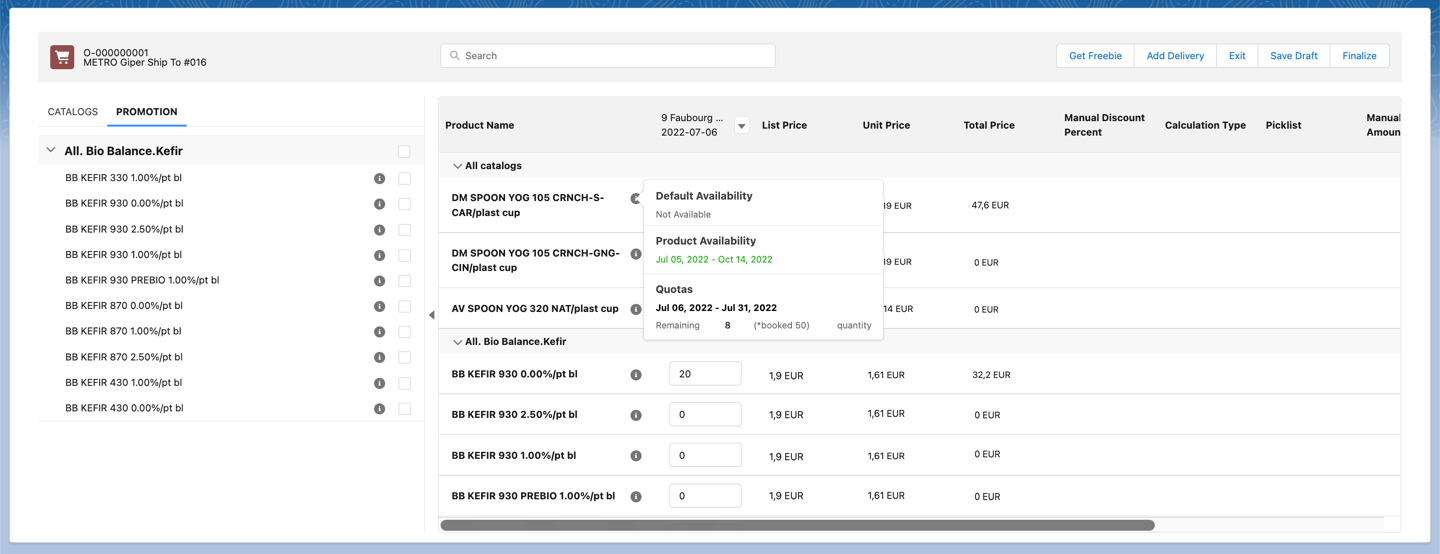This screenshot has height=554, width=1440.
Task: Open info icon for BB KEFIR 430 0.00%
Action: tap(379, 408)
